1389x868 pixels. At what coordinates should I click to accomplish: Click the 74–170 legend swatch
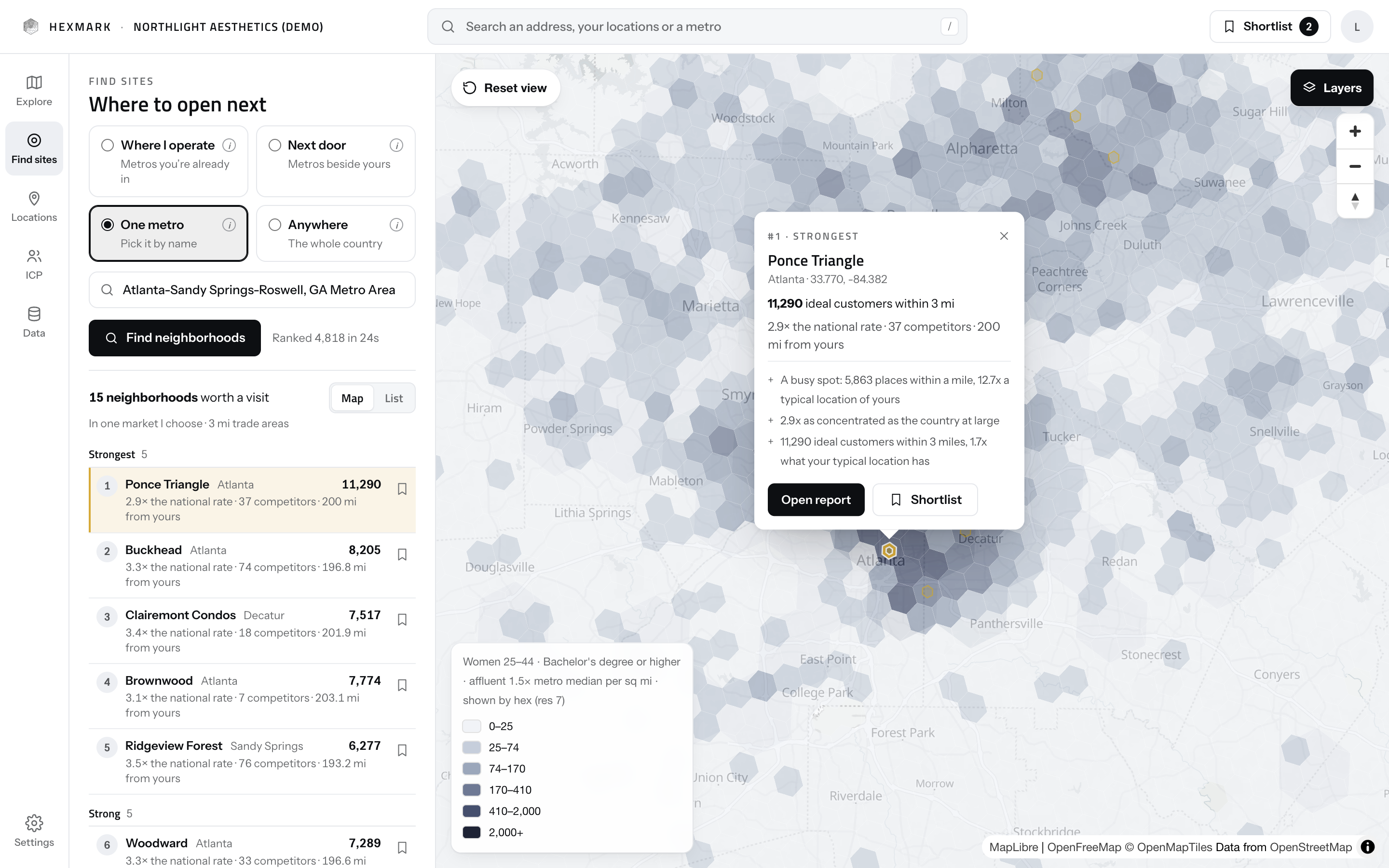point(471,769)
